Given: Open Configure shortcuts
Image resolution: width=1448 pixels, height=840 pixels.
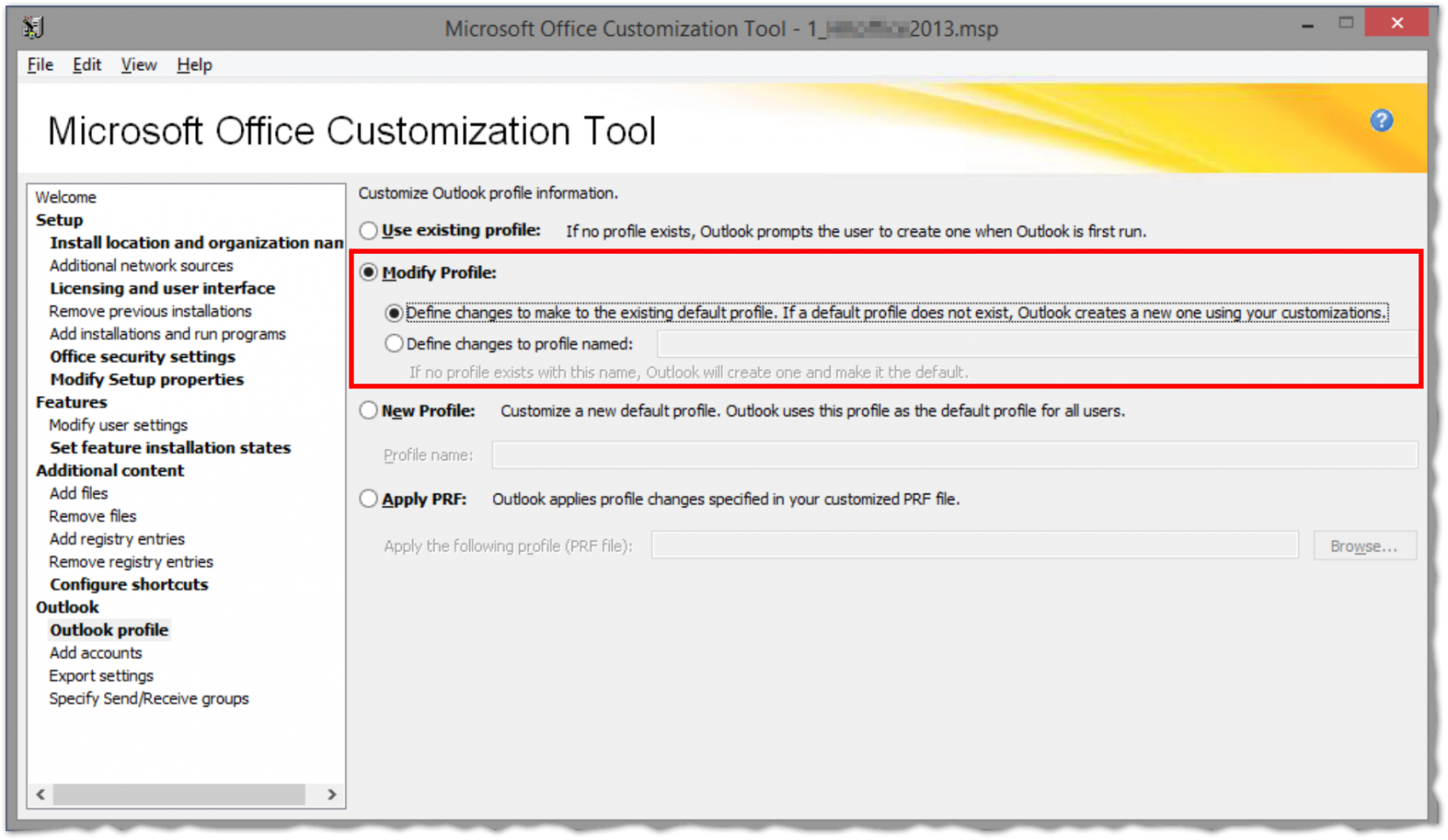Looking at the screenshot, I should click(129, 584).
